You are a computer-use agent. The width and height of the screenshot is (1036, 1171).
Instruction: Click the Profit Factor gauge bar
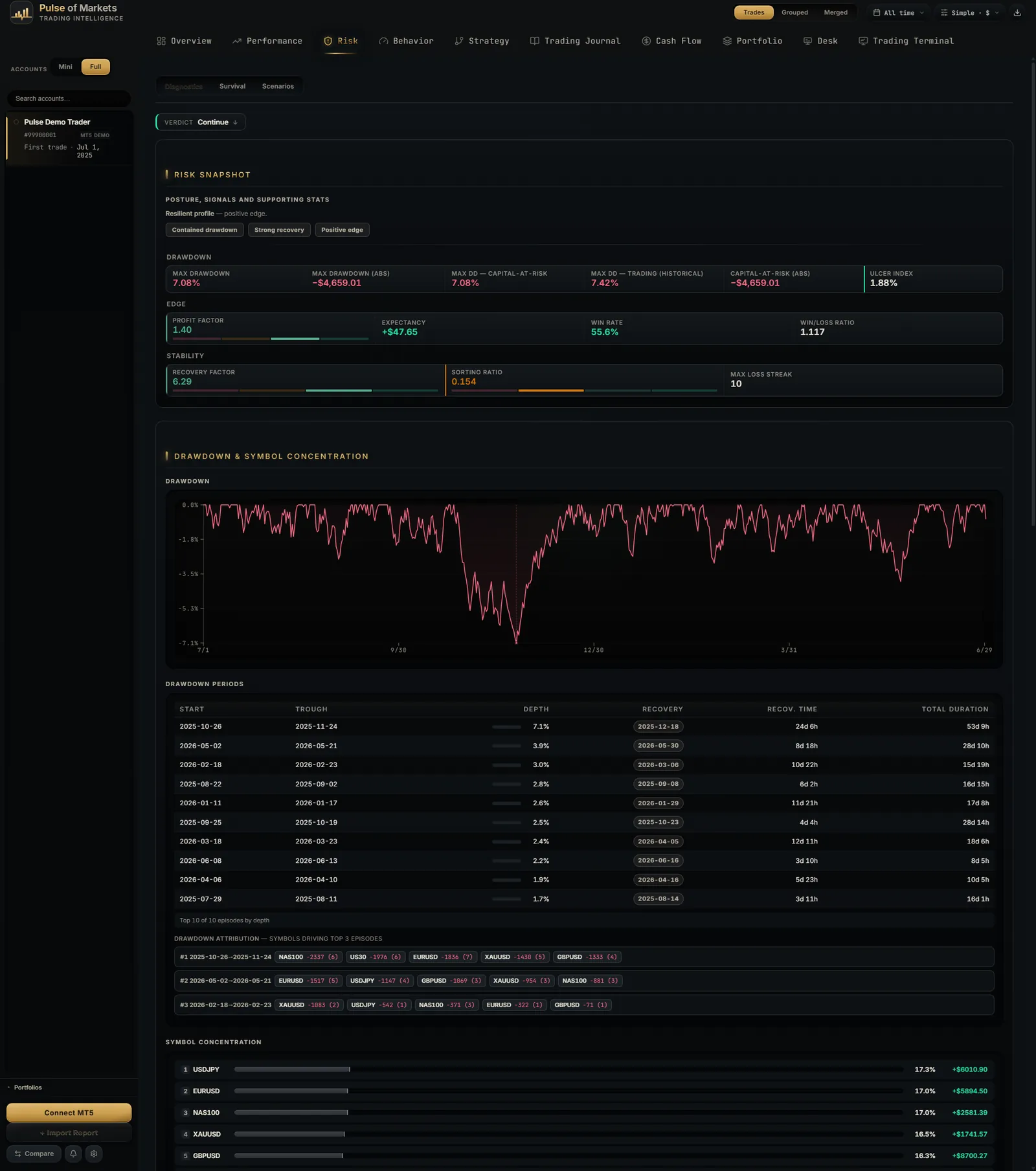271,339
